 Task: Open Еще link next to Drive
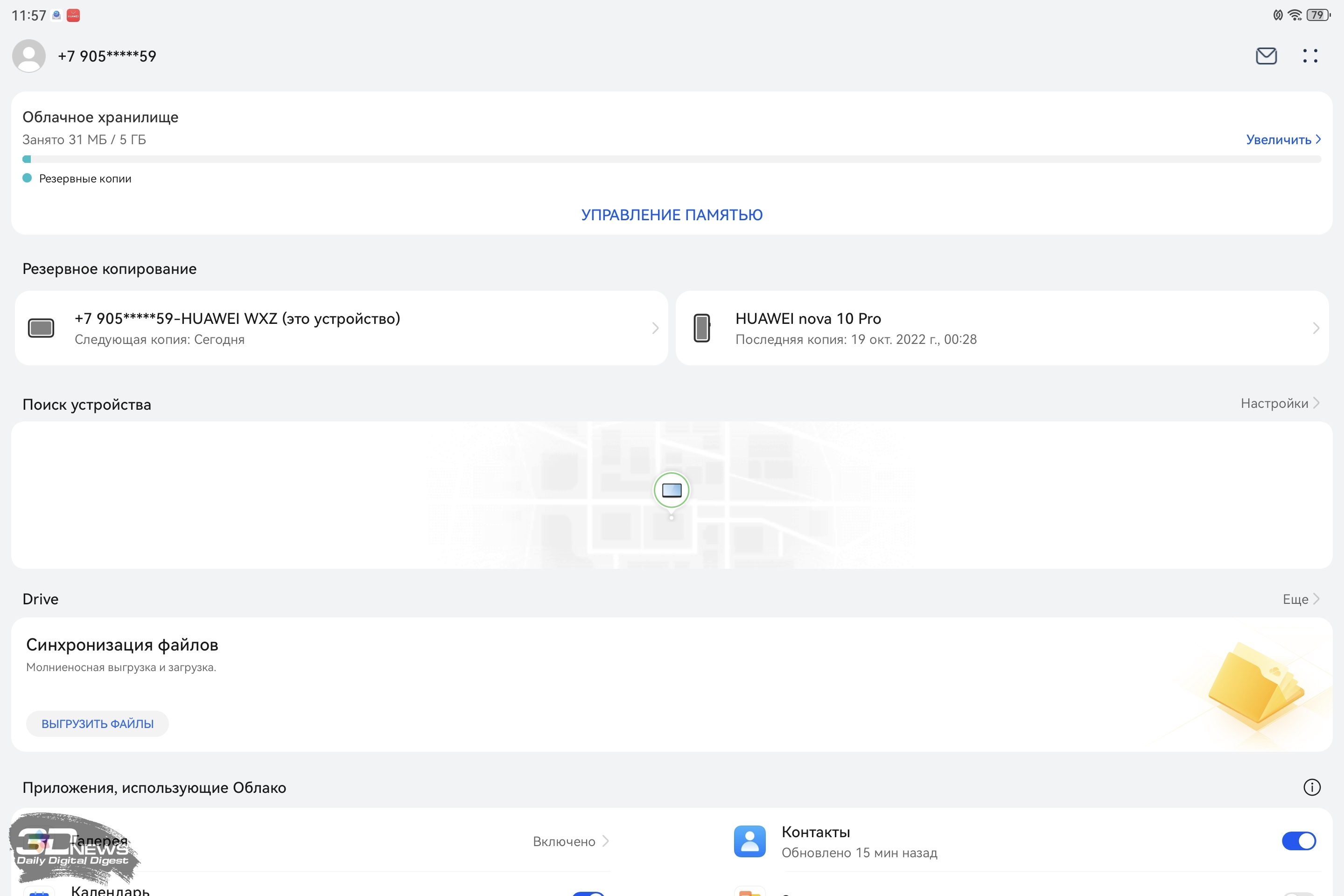pos(1301,599)
